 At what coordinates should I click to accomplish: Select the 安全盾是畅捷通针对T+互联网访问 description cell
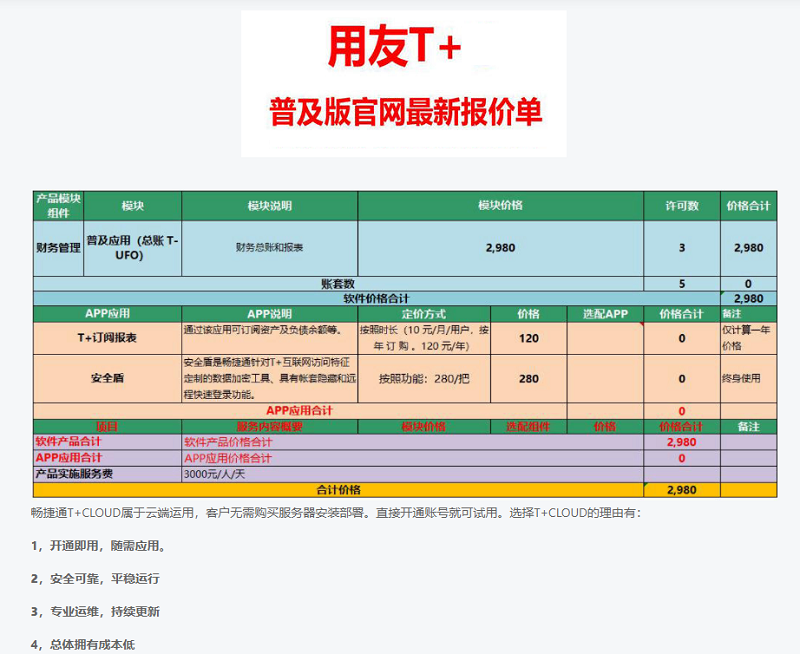pyautogui.click(x=269, y=379)
